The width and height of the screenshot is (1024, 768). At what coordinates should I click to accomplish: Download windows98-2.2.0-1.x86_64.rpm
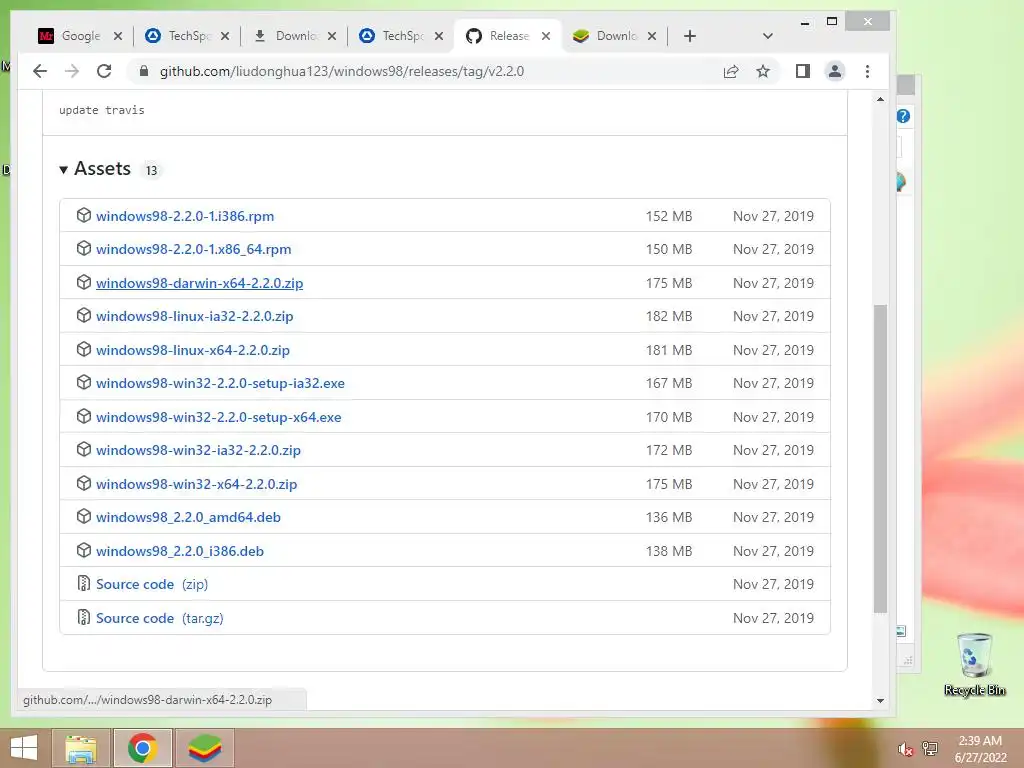point(193,249)
